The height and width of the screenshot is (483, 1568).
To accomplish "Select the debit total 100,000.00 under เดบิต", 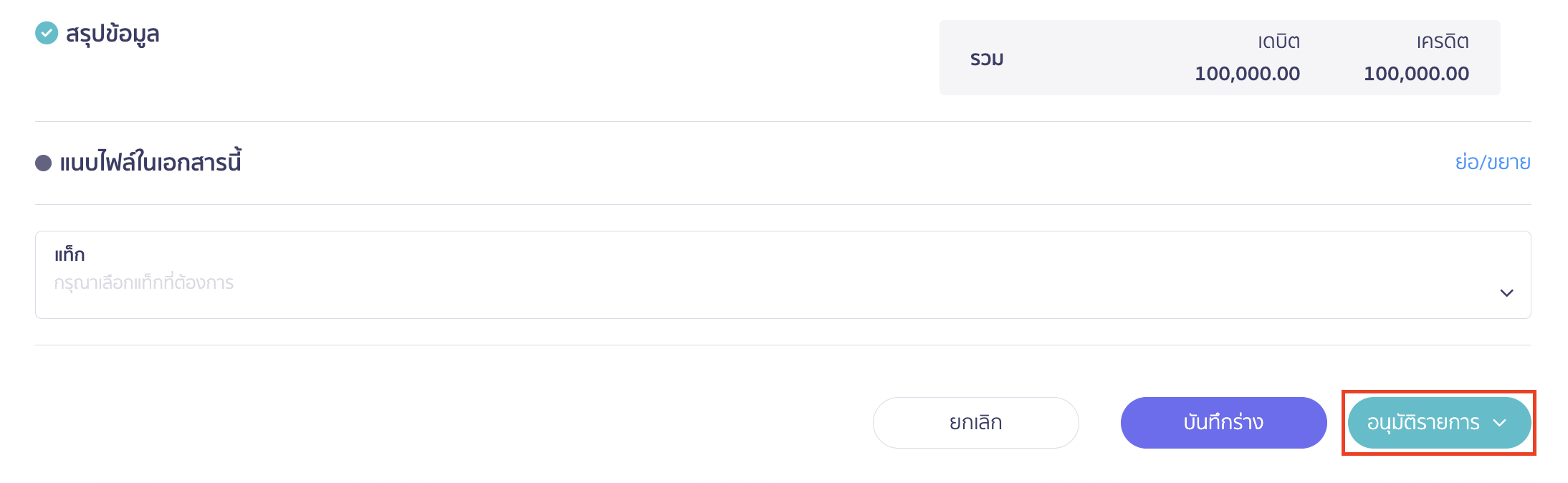I will [1247, 74].
